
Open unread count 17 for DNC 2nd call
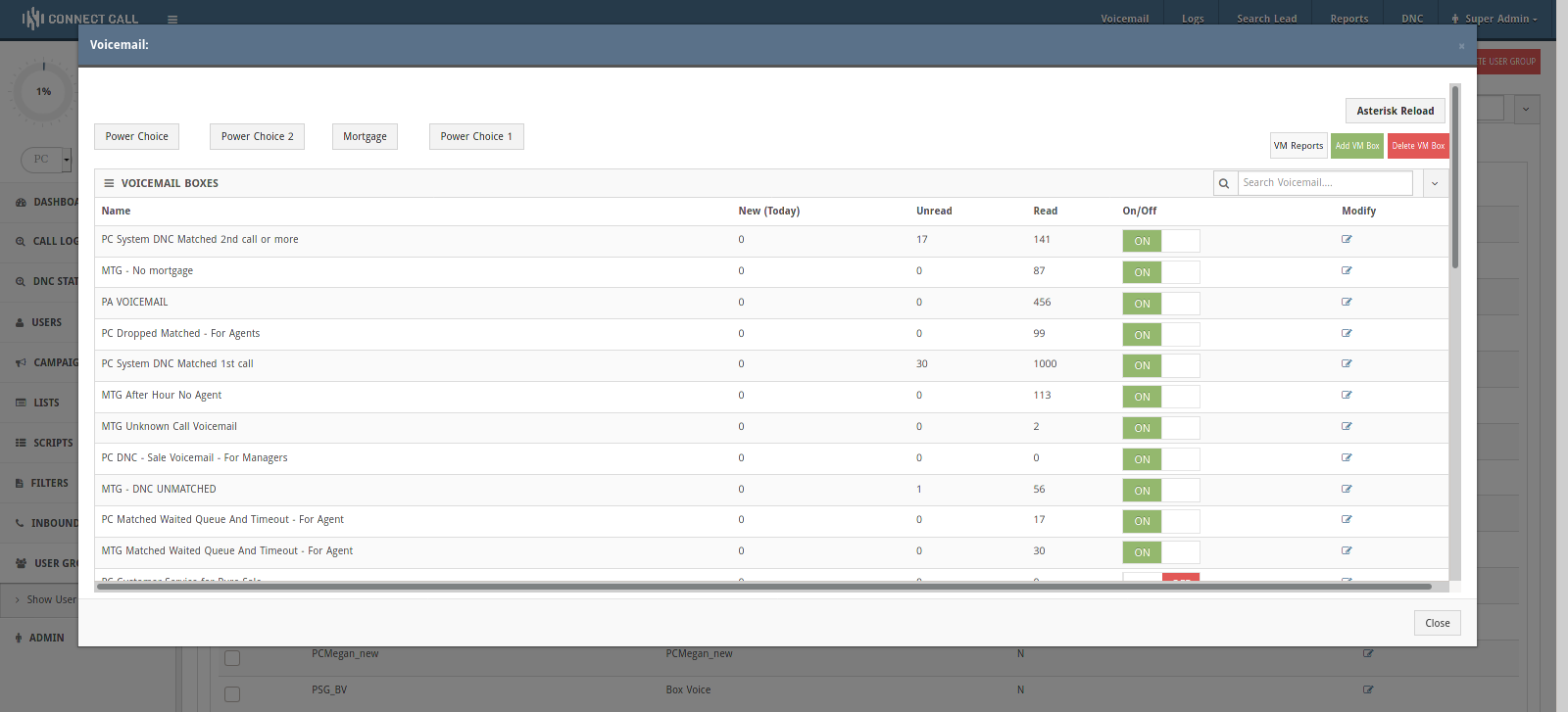click(922, 239)
